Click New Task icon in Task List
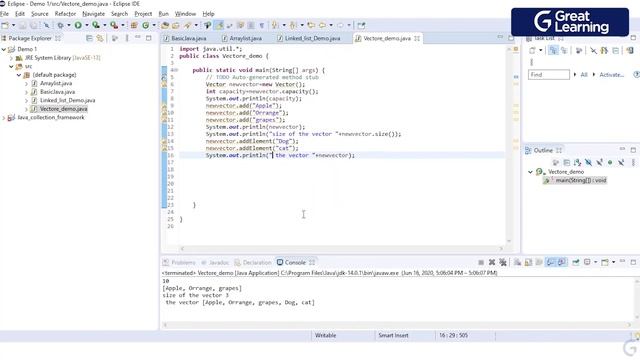The width and height of the screenshot is (640, 360). coord(532,51)
